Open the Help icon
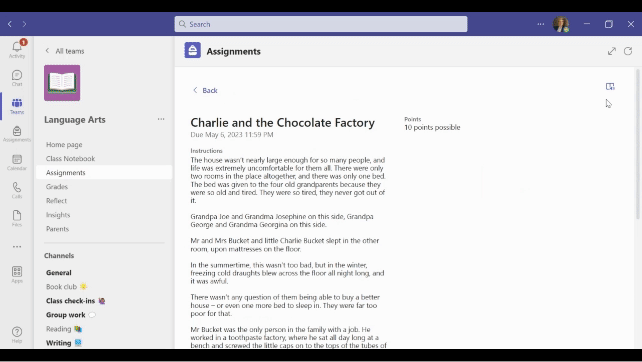 pyautogui.click(x=17, y=335)
